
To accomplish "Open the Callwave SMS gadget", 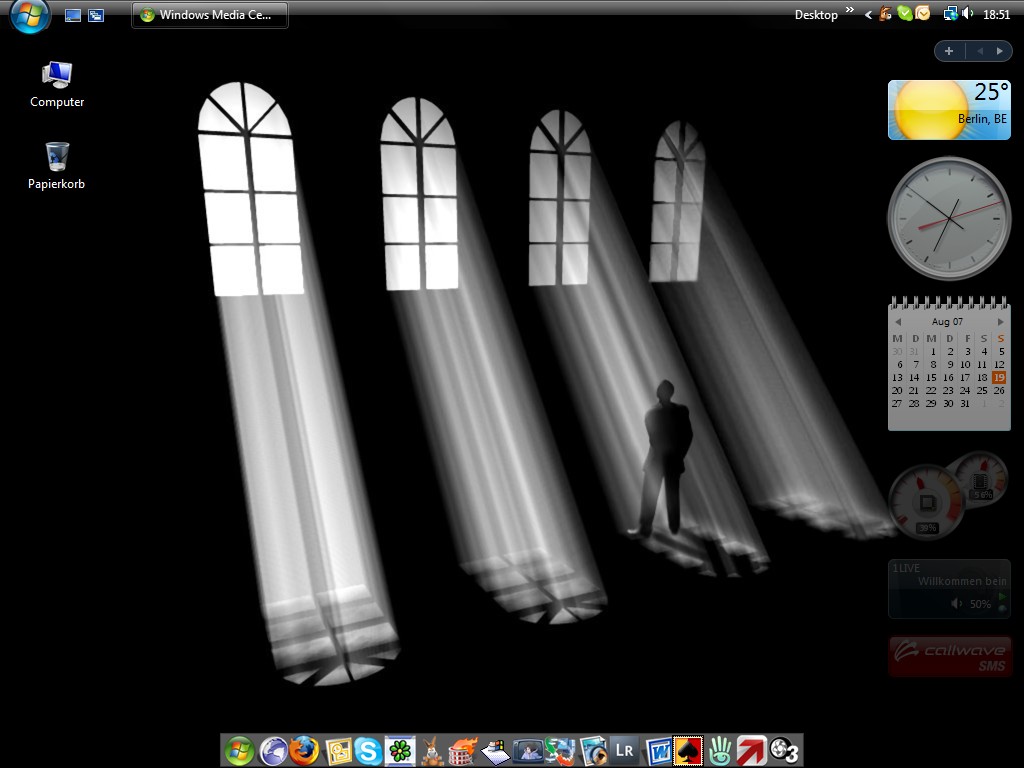I will click(x=950, y=657).
